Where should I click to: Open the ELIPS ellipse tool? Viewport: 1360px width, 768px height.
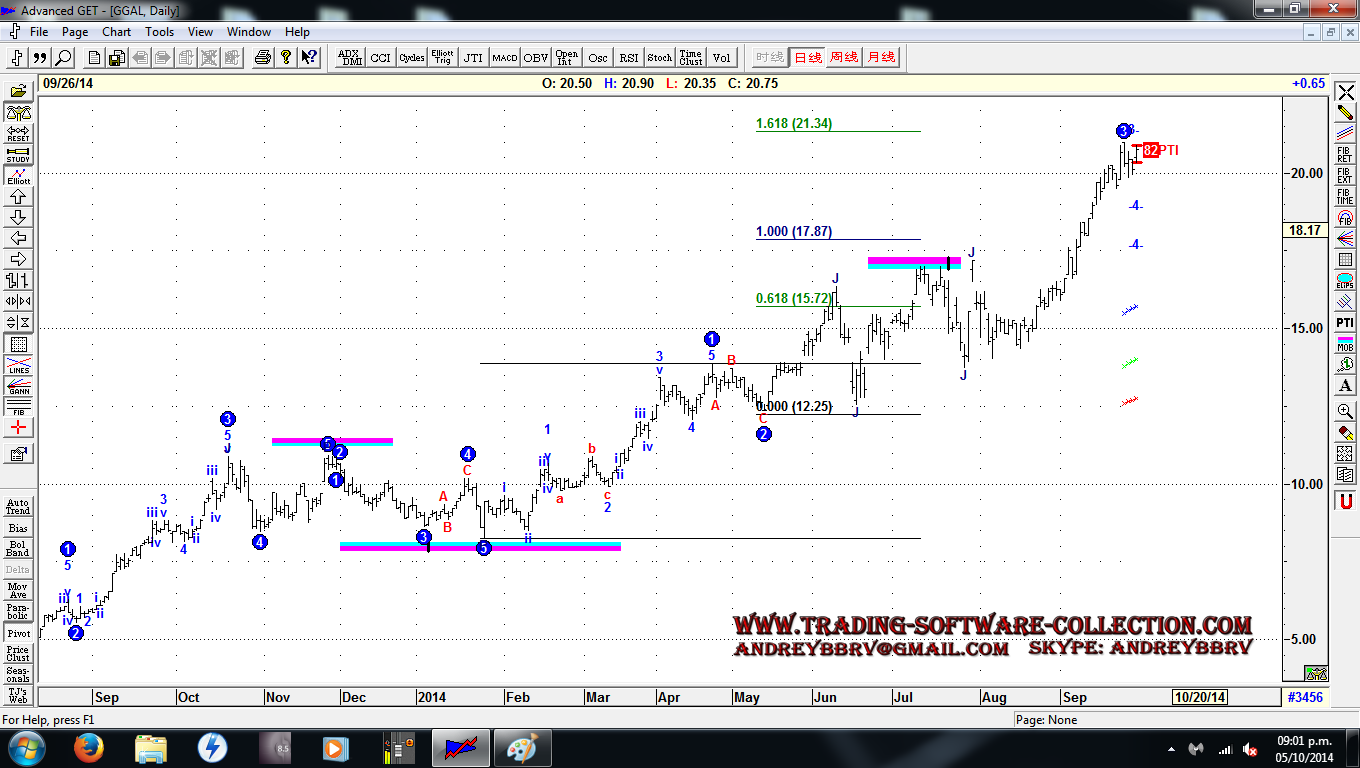coord(1344,281)
